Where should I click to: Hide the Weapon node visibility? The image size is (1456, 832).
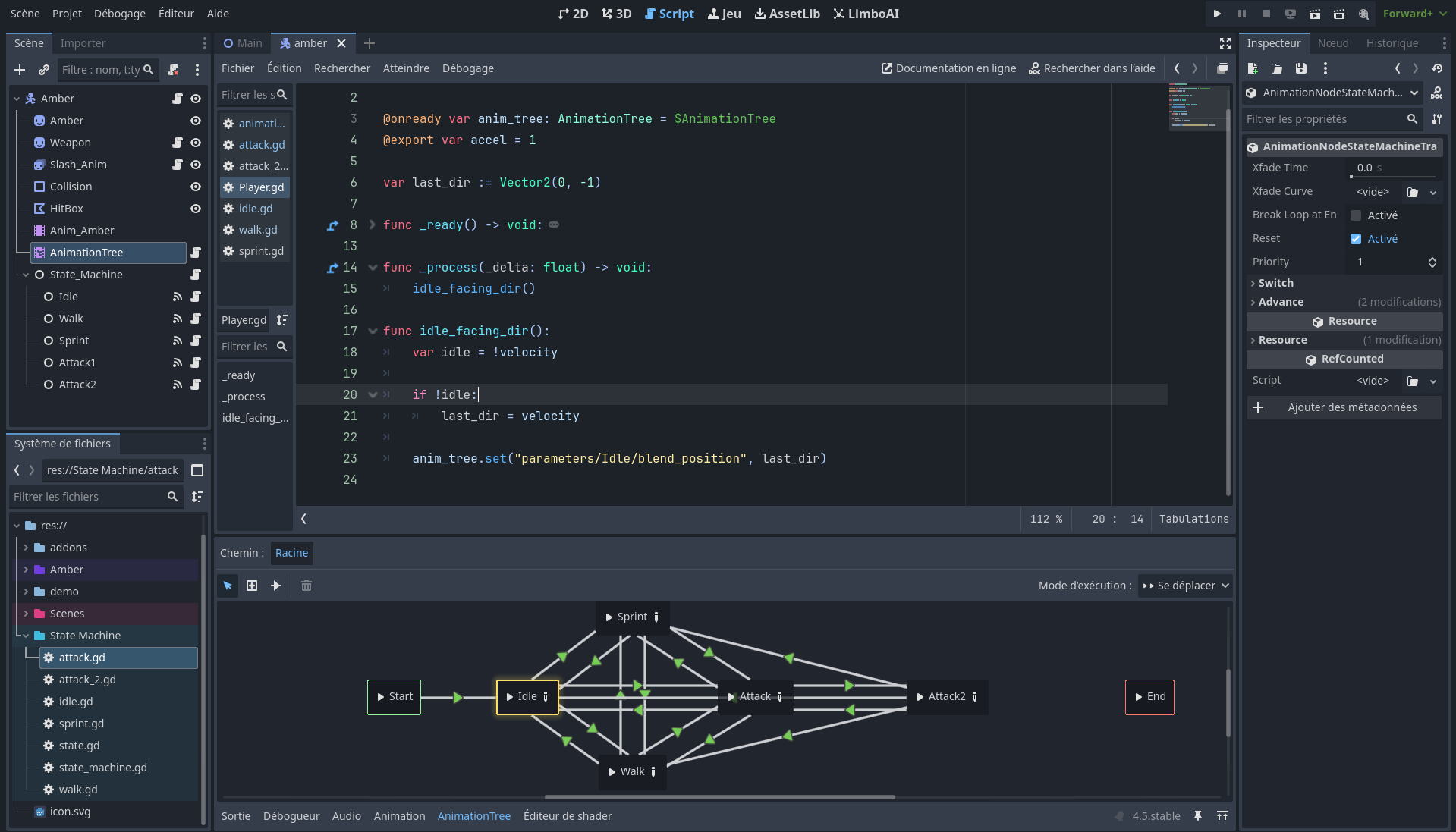point(196,143)
